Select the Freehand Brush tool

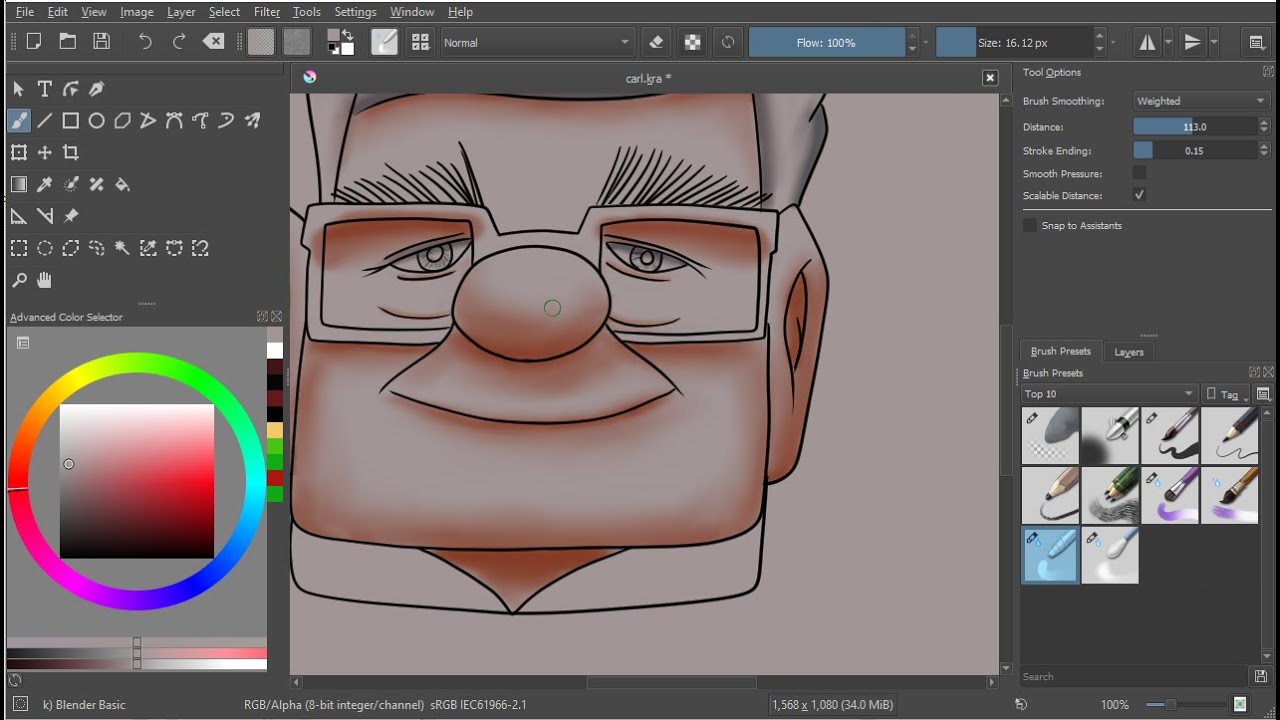(x=19, y=121)
